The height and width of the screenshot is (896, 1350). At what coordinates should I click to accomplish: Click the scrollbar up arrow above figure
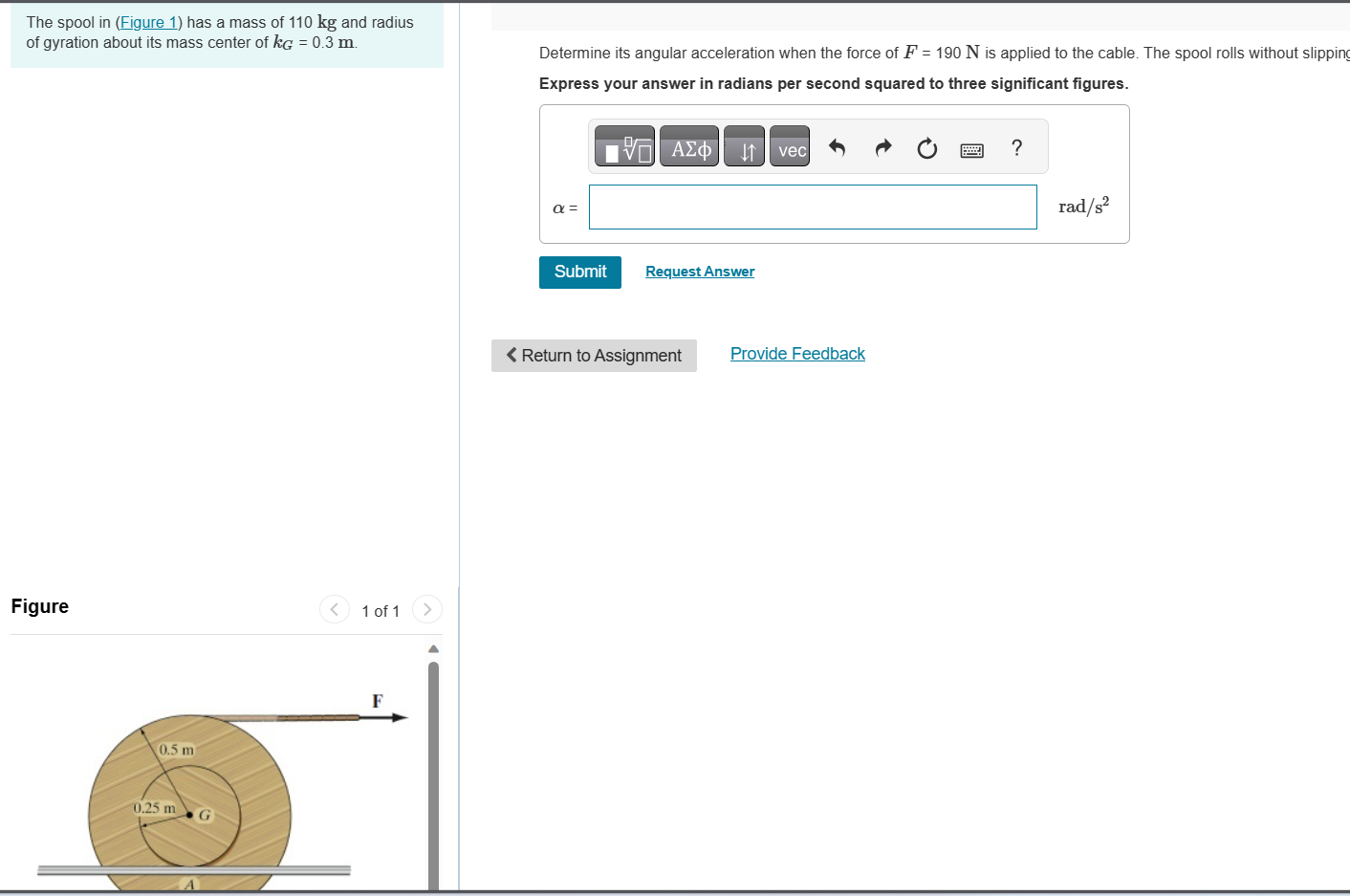tap(433, 647)
